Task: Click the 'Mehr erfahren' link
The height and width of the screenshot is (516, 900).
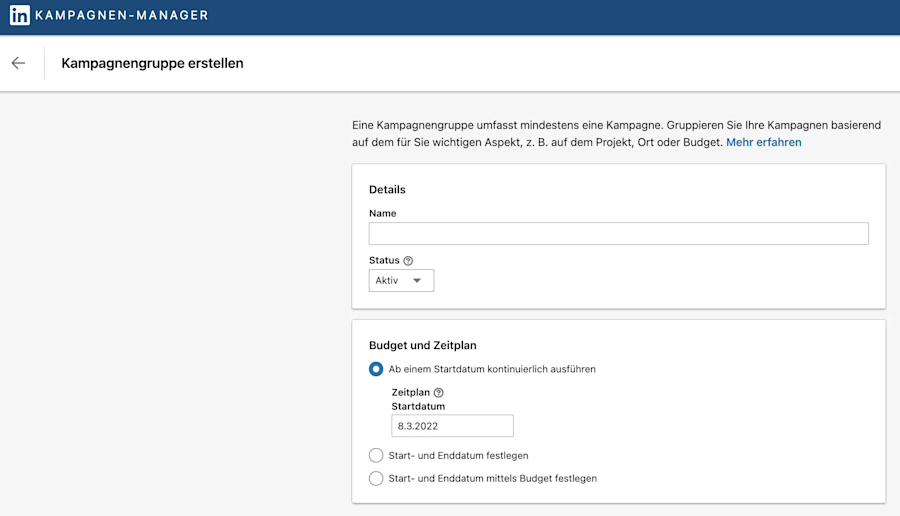Action: 763,142
